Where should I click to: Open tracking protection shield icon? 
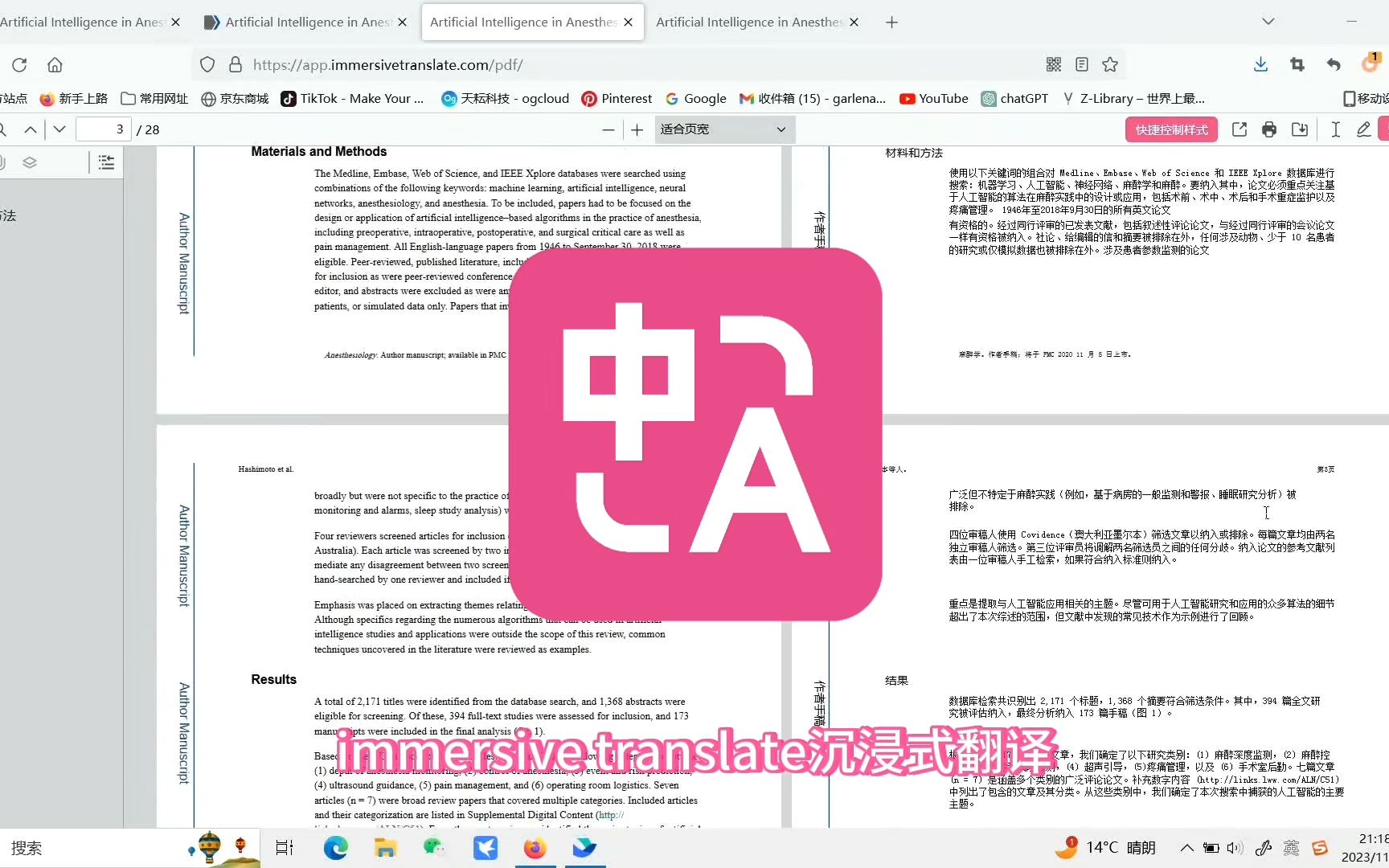(x=207, y=65)
